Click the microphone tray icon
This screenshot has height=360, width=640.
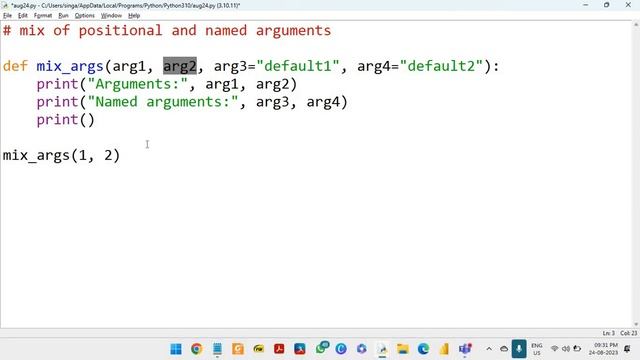[x=519, y=349]
